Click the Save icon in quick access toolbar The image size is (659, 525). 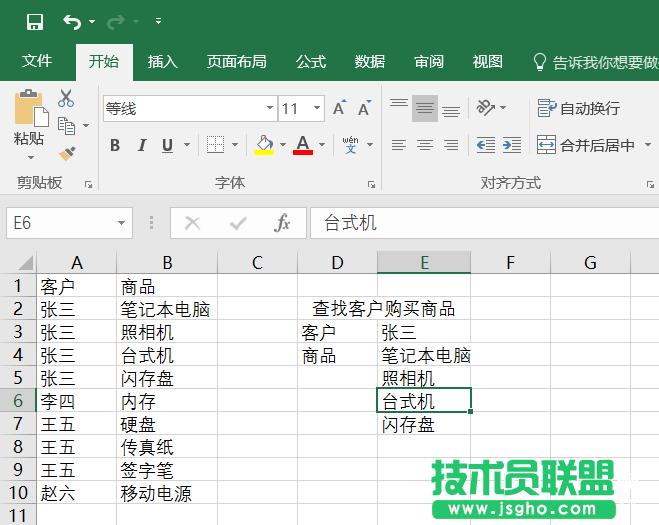point(34,21)
